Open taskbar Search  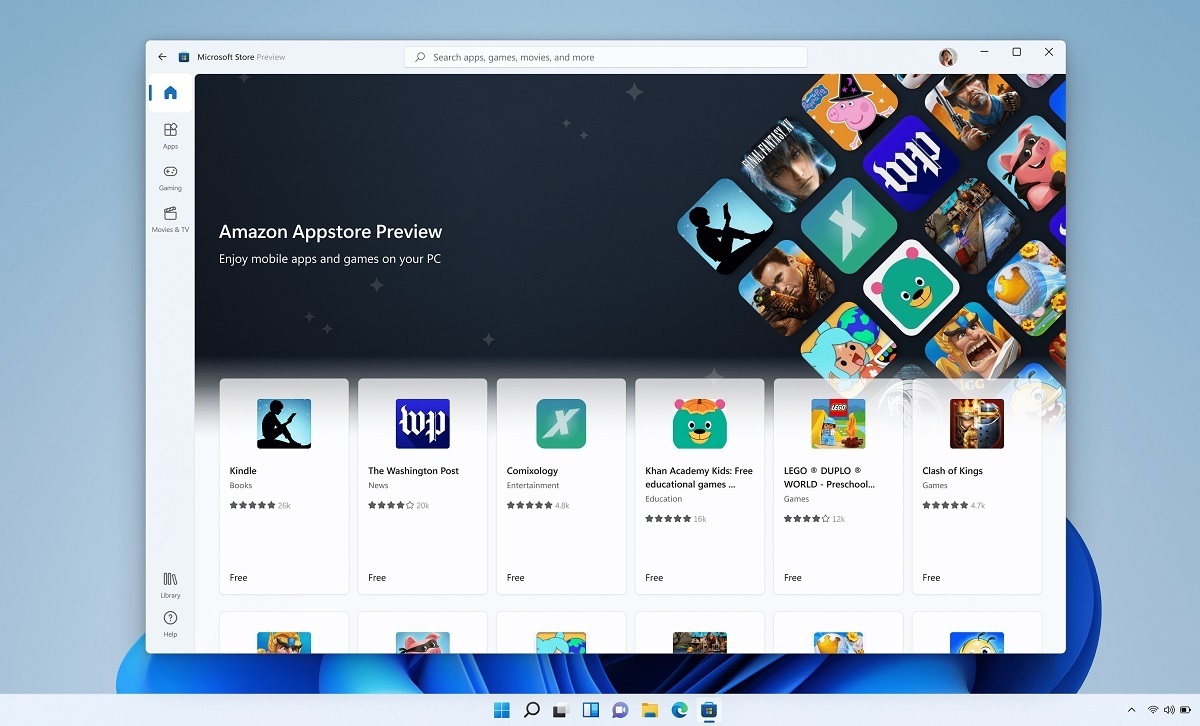tap(531, 710)
